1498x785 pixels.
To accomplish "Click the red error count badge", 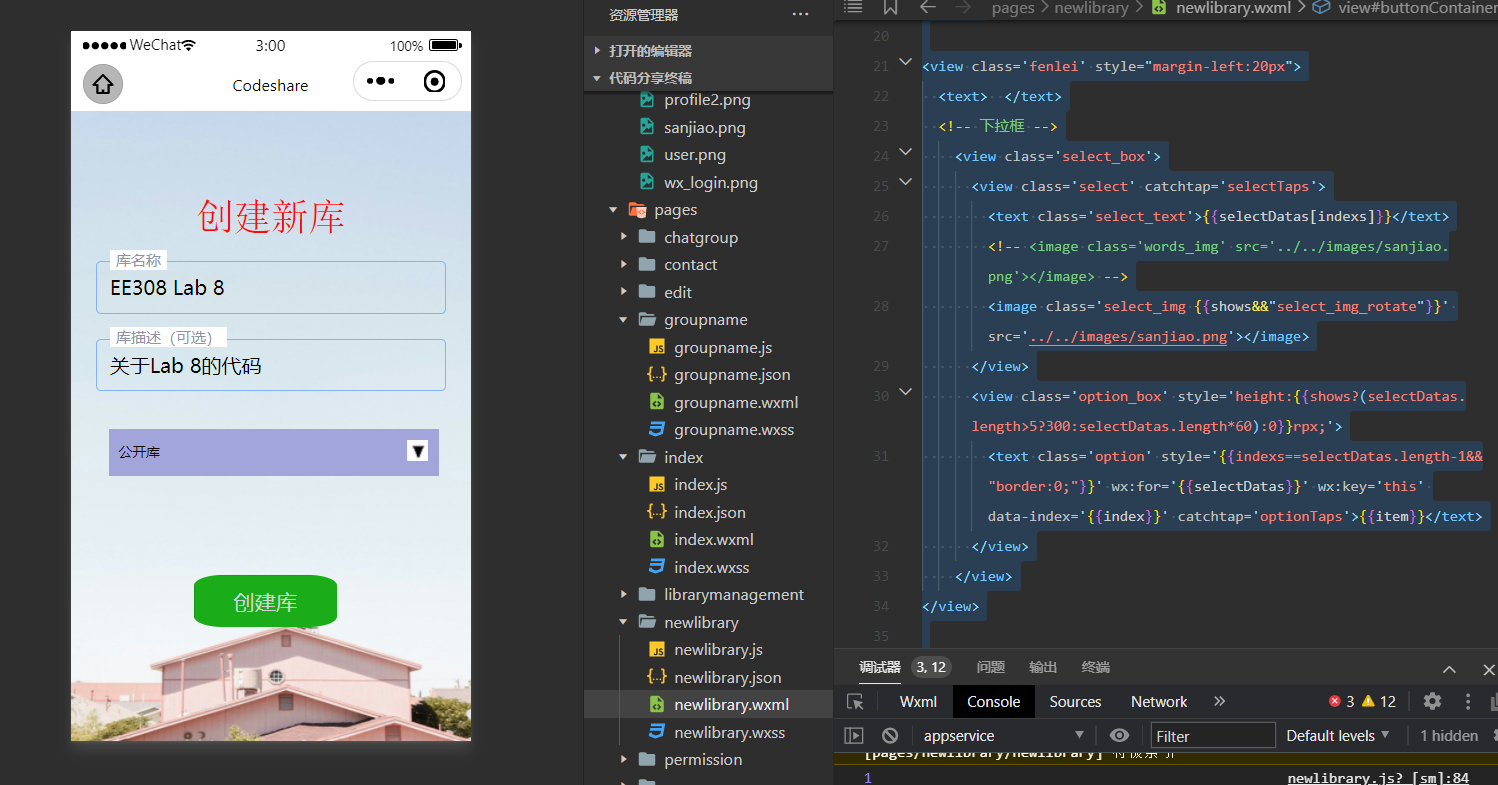I will pos(1341,702).
